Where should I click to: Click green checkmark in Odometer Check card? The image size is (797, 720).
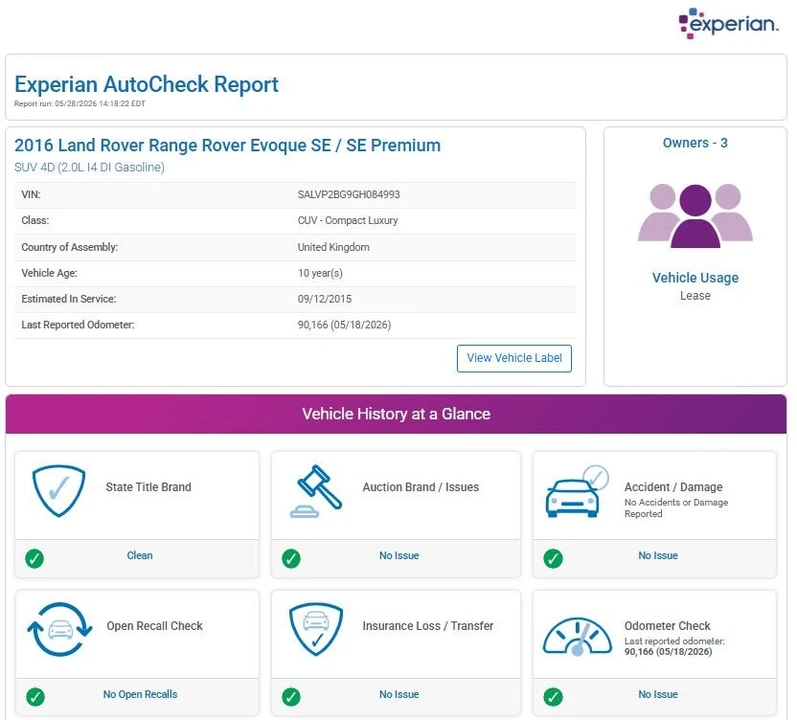click(553, 697)
